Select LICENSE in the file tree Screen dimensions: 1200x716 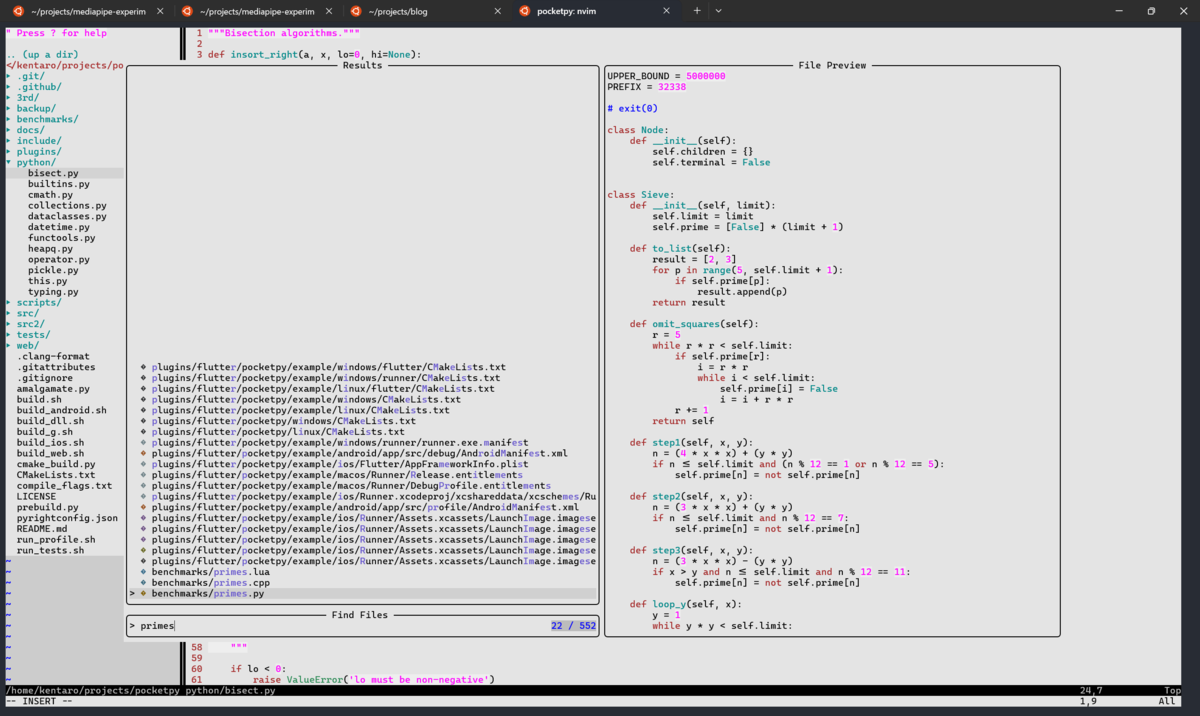tap(36, 496)
